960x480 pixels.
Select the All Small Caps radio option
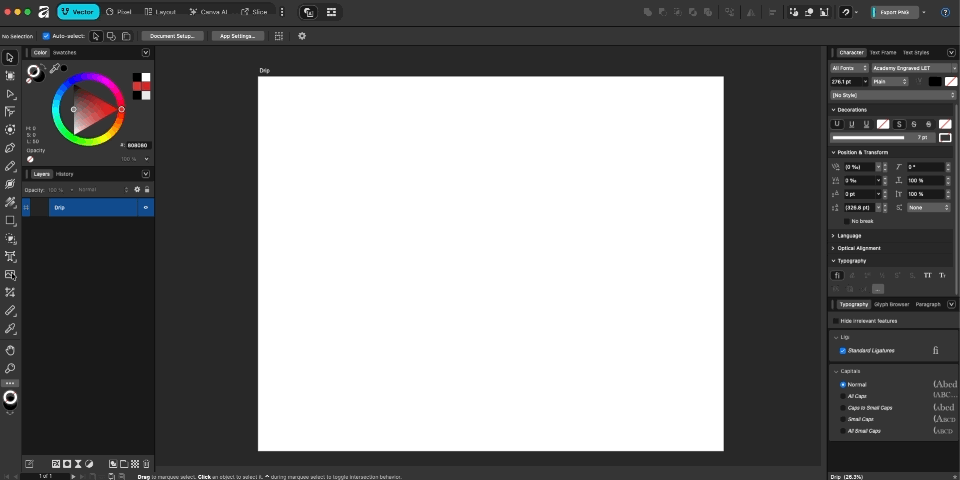click(843, 431)
